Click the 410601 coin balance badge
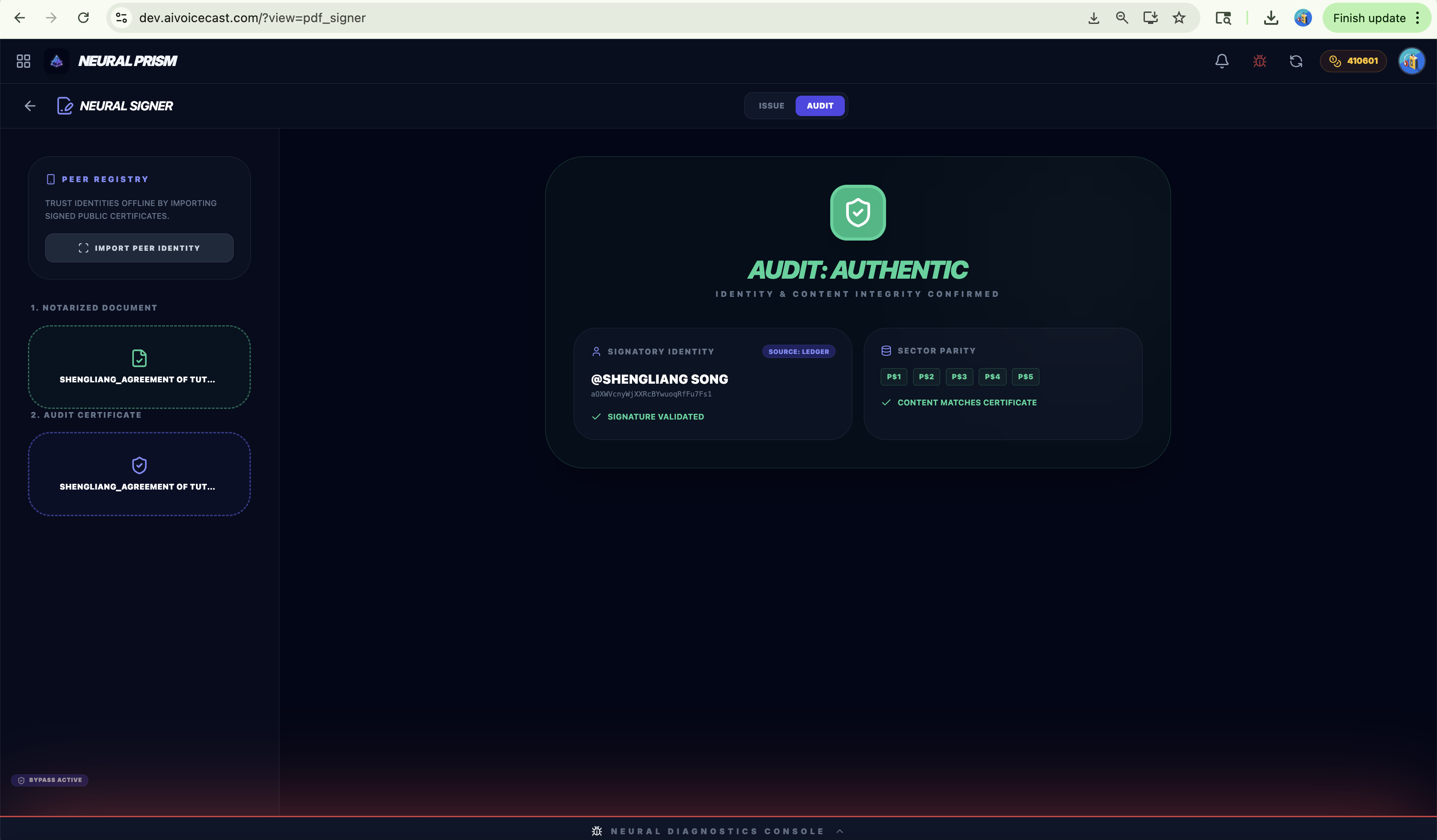 coord(1353,61)
